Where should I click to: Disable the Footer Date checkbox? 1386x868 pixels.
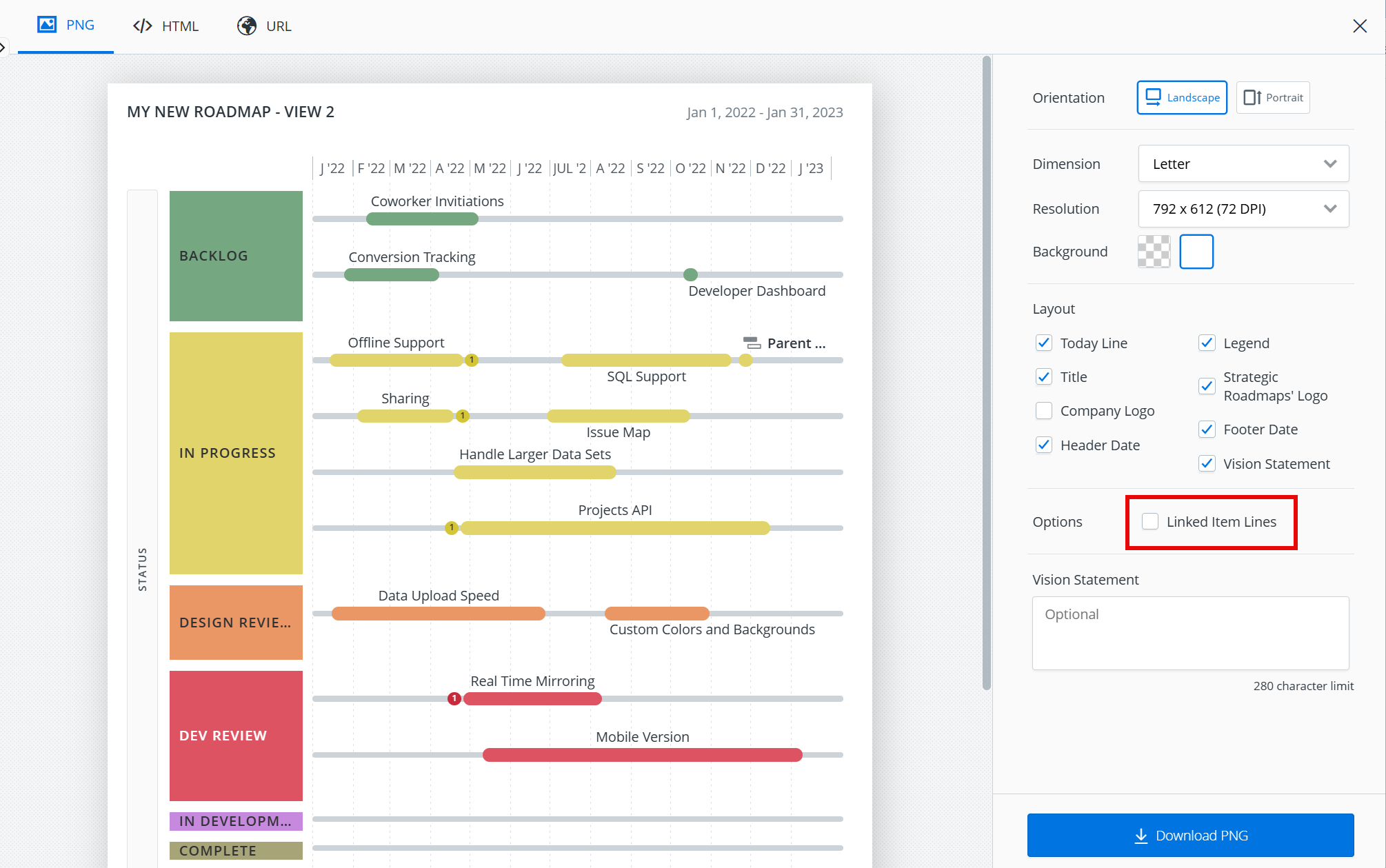click(x=1207, y=430)
